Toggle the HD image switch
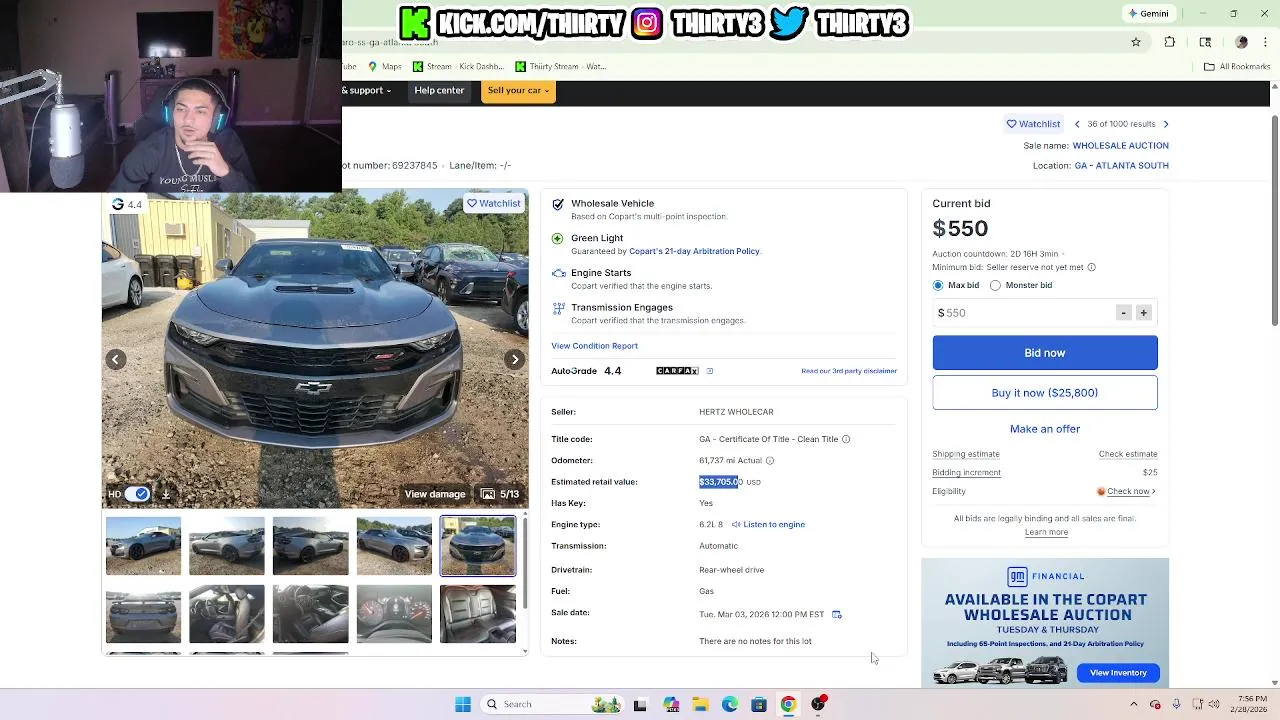The height and width of the screenshot is (720, 1280). pyautogui.click(x=138, y=494)
